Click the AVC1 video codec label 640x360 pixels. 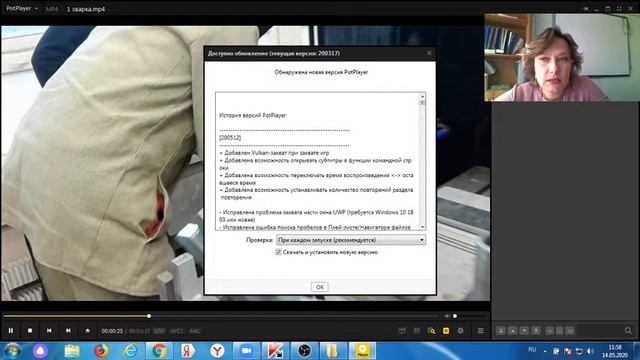point(177,331)
